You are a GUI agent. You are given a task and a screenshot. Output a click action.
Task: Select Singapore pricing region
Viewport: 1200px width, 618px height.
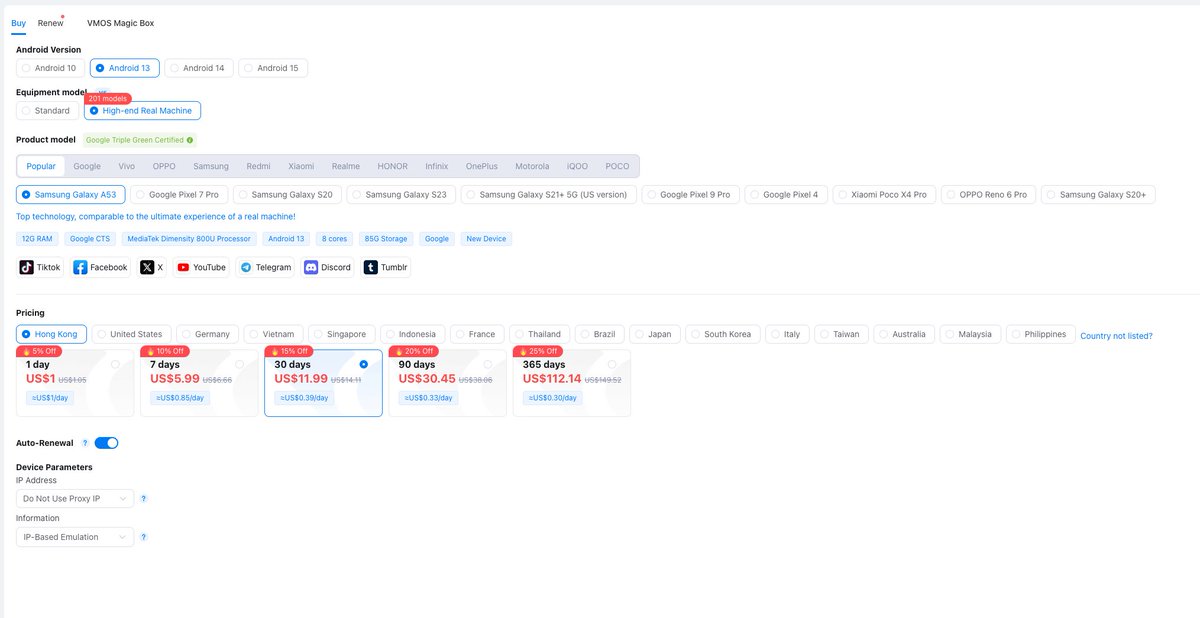click(x=342, y=334)
